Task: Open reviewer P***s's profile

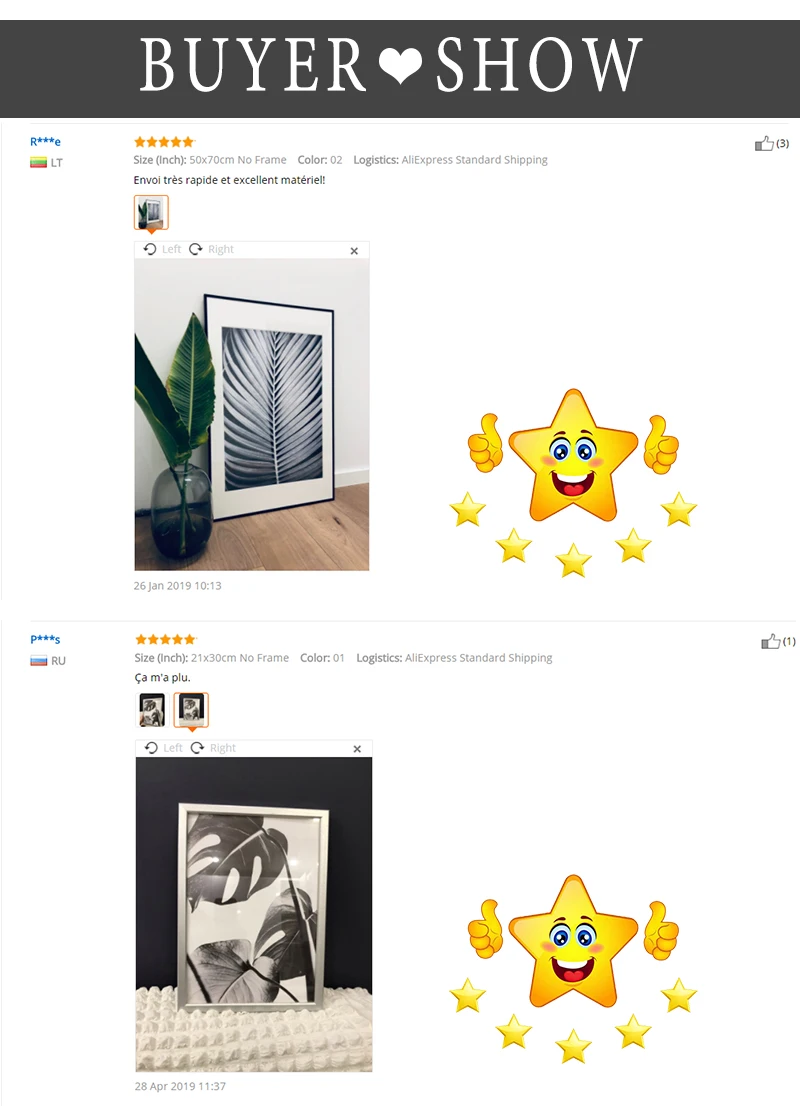Action: (x=45, y=639)
